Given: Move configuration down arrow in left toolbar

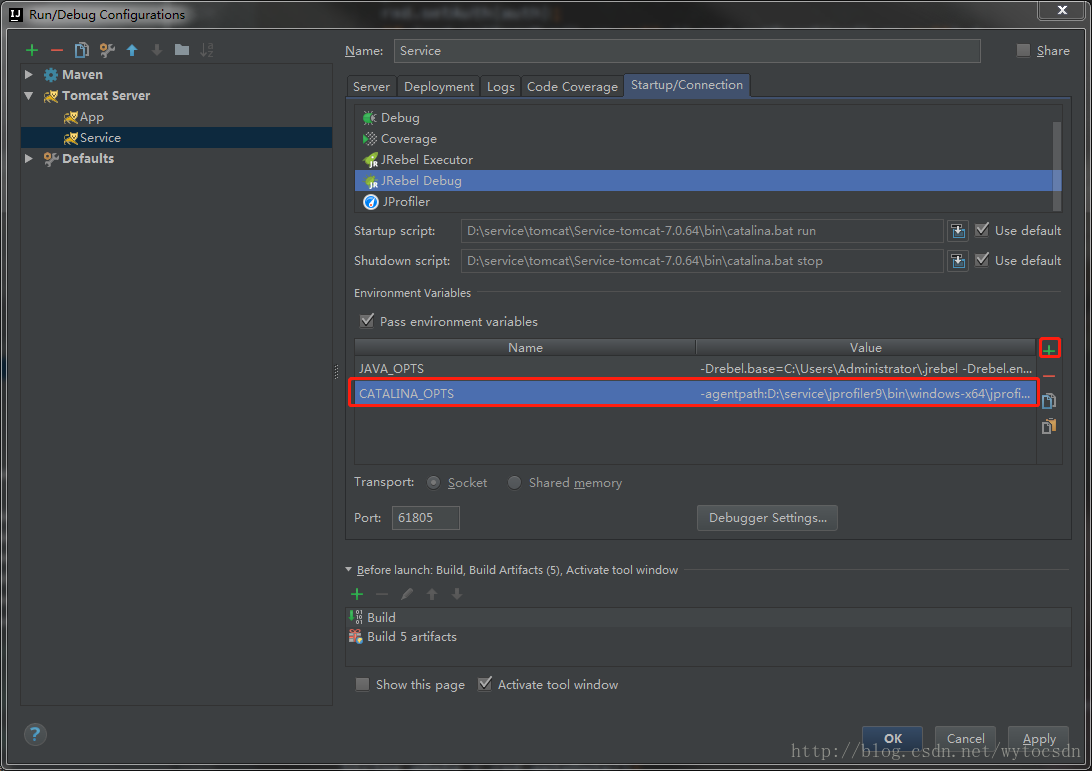Looking at the screenshot, I should pos(157,50).
